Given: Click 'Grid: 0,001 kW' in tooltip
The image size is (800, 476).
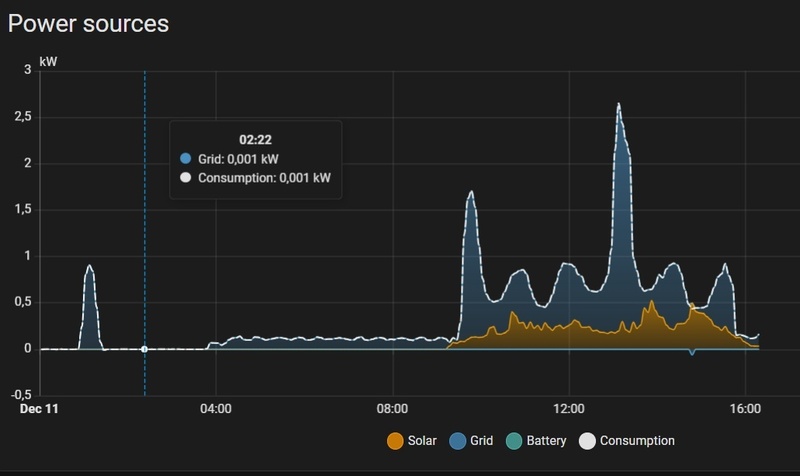Looking at the screenshot, I should tap(238, 159).
